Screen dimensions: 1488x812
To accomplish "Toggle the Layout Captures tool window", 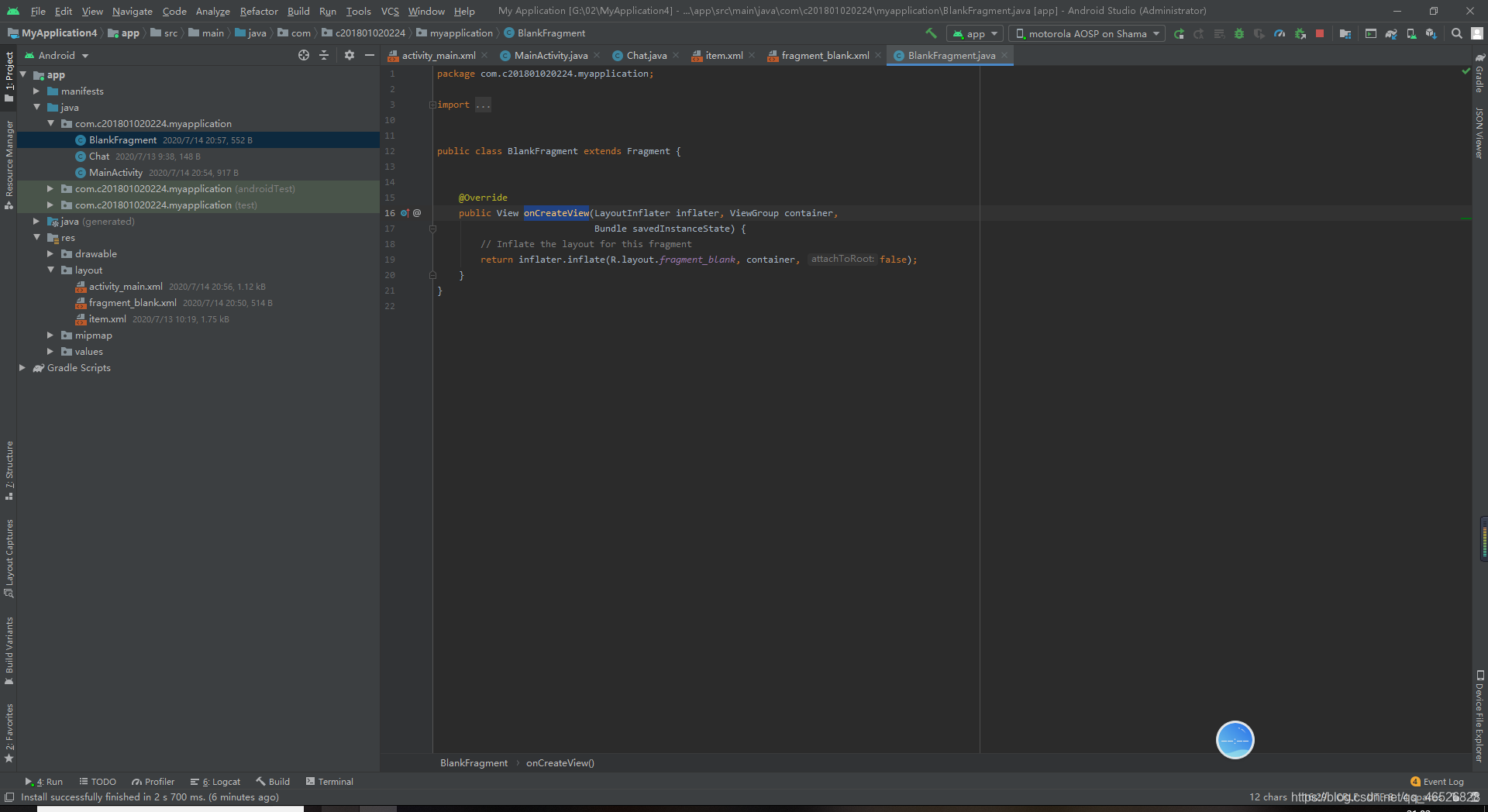I will (9, 558).
